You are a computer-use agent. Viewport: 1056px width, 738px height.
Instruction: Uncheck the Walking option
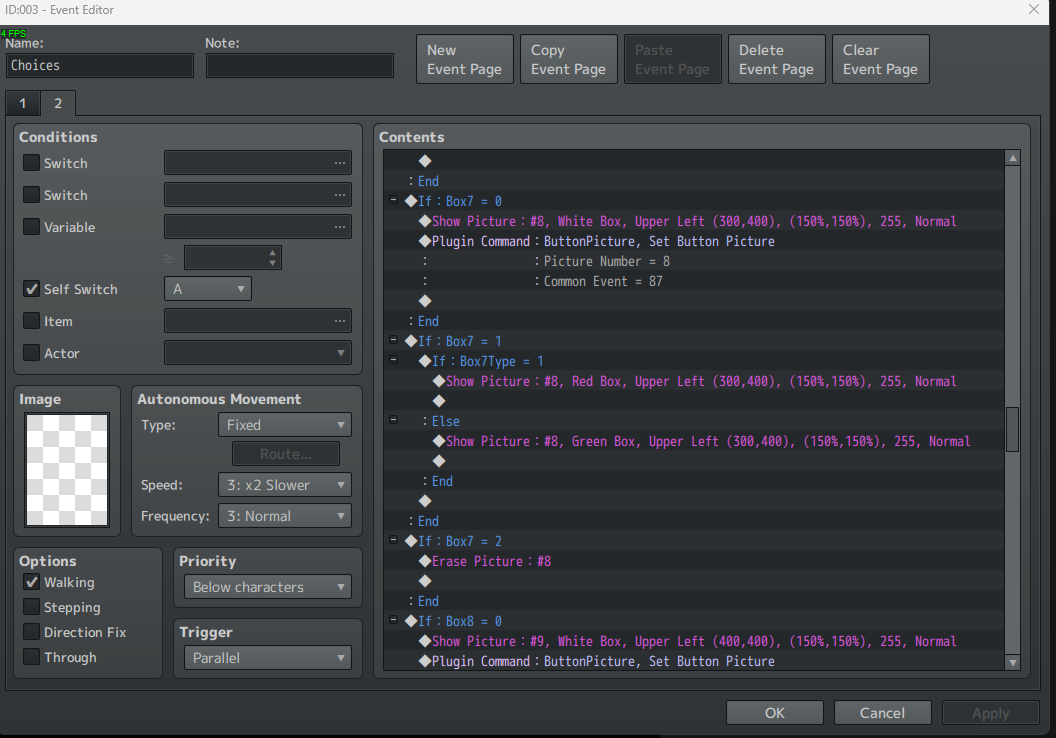tap(31, 582)
